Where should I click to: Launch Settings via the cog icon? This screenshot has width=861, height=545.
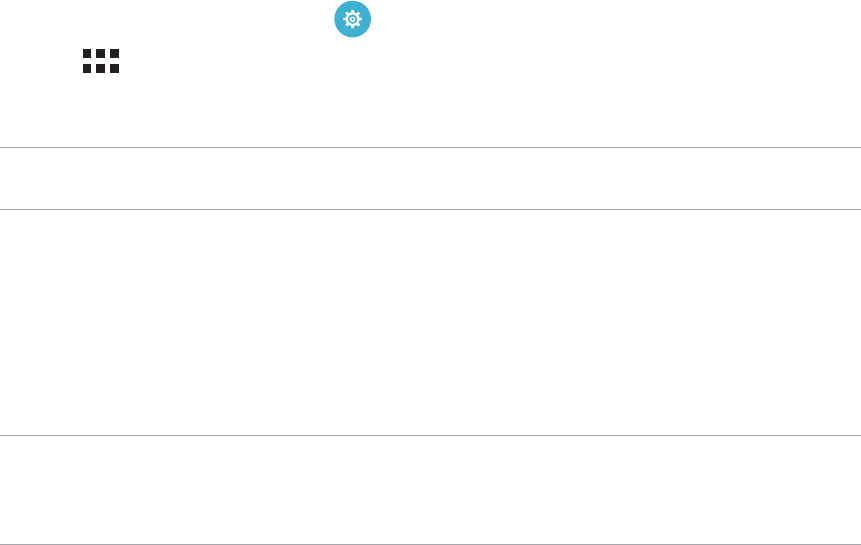tap(352, 19)
